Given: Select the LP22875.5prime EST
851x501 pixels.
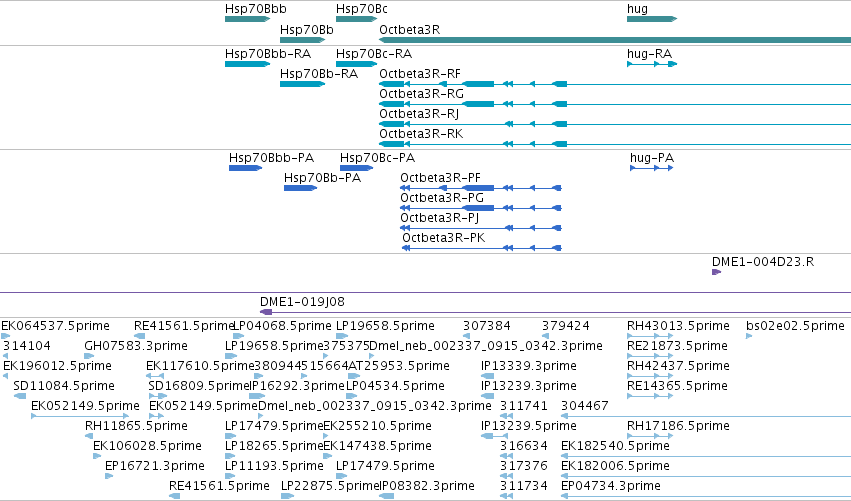Looking at the screenshot, I should point(287,497).
